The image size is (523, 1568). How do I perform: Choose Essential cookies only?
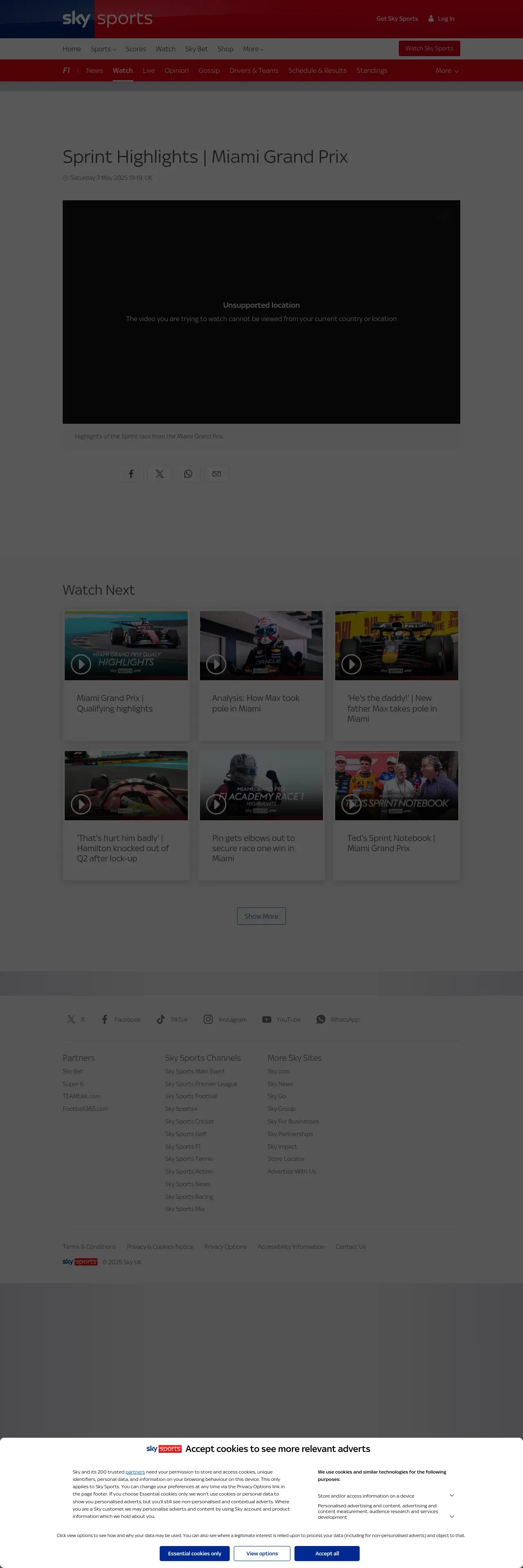[x=195, y=1553]
